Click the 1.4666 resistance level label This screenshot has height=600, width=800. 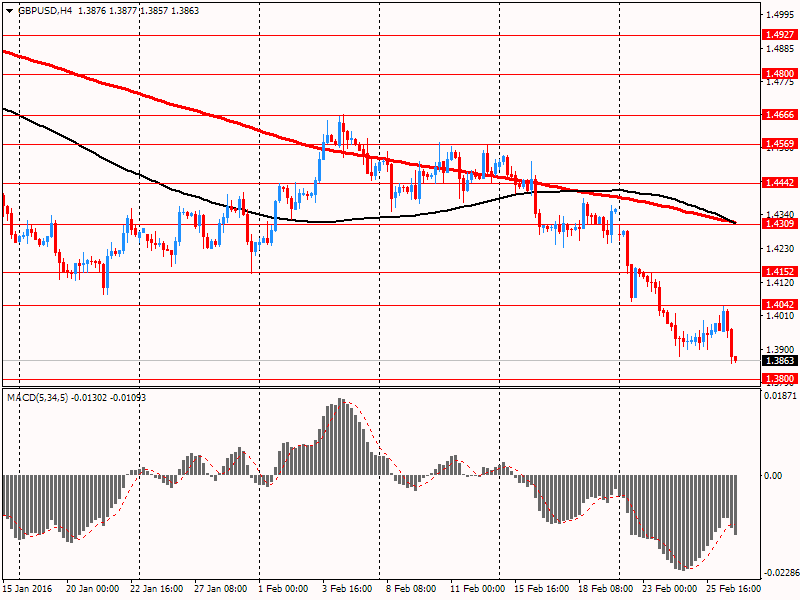[779, 115]
